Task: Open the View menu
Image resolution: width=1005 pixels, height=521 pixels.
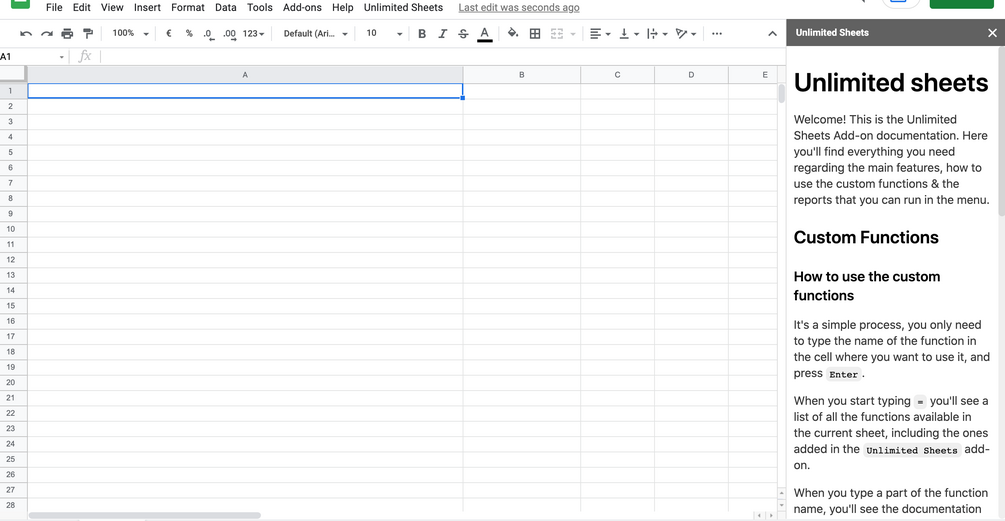Action: [x=112, y=8]
